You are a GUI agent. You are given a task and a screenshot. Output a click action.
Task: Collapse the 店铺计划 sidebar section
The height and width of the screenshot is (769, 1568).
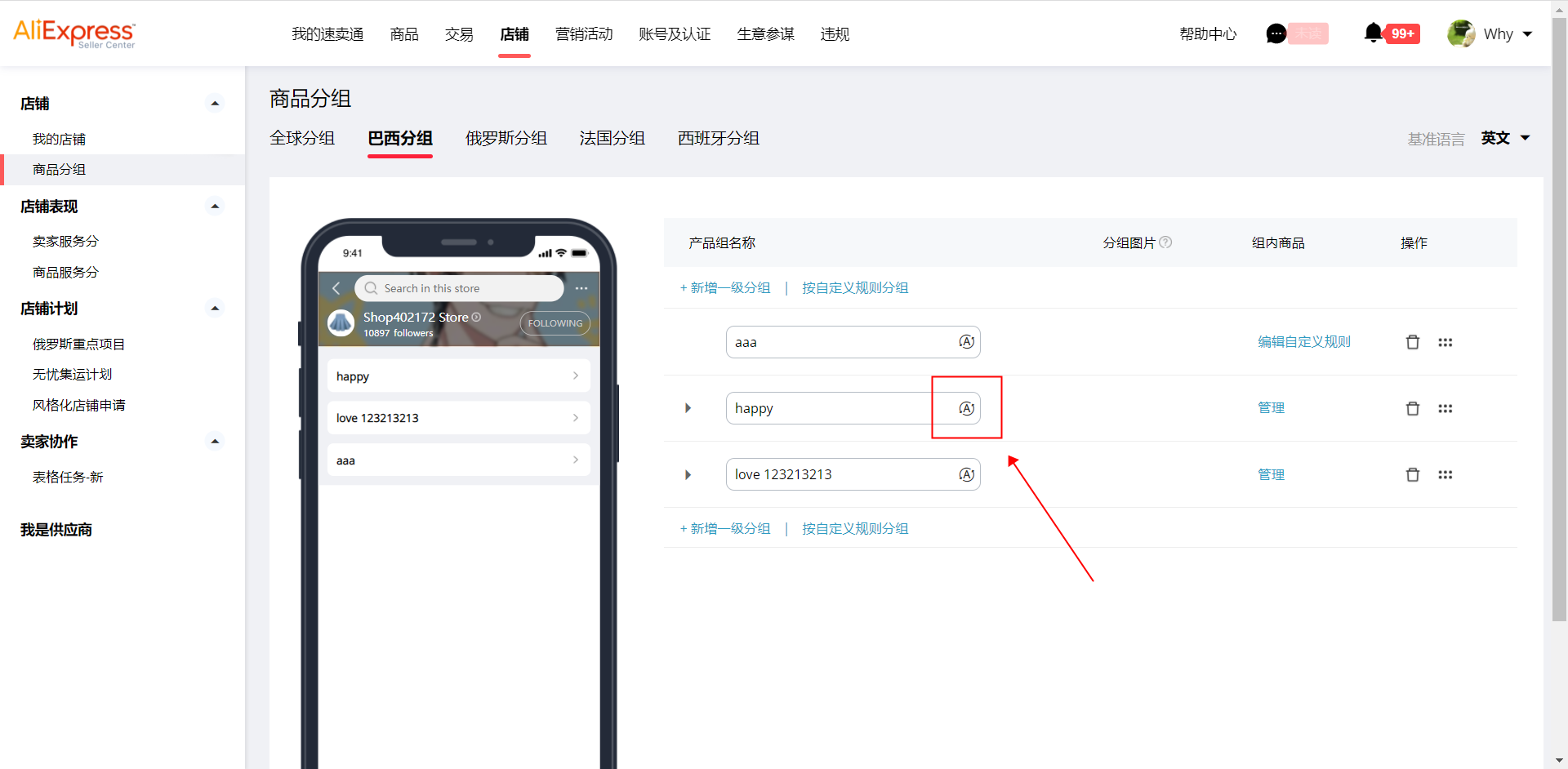click(x=215, y=309)
